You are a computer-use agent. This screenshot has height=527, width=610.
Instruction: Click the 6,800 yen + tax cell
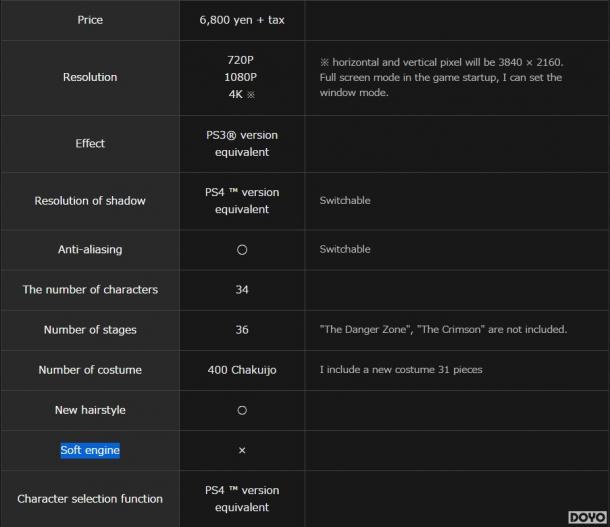pos(242,20)
